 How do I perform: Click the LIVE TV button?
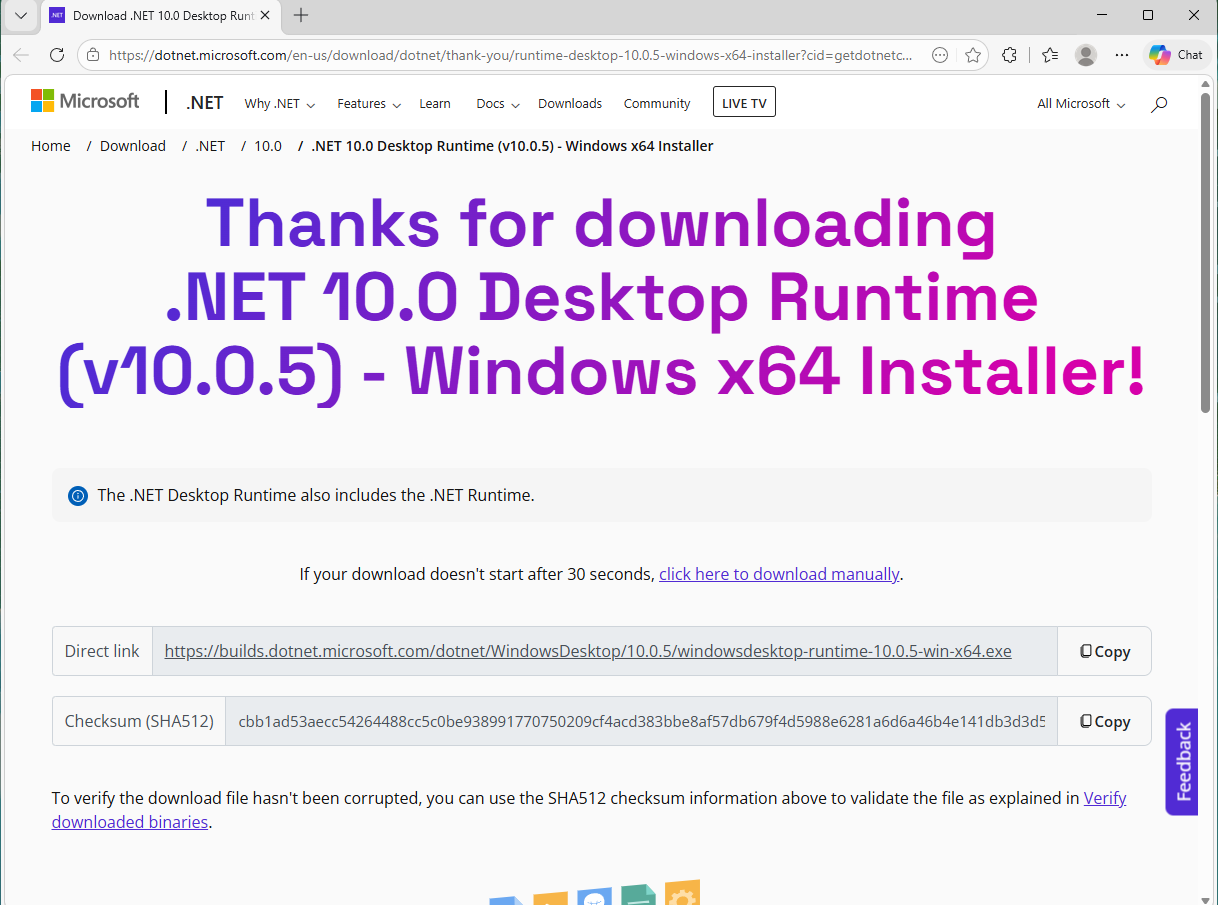pyautogui.click(x=744, y=103)
